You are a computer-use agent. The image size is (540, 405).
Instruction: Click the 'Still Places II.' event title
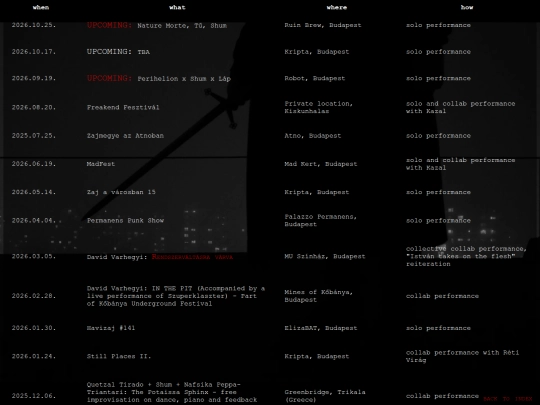[x=119, y=356]
